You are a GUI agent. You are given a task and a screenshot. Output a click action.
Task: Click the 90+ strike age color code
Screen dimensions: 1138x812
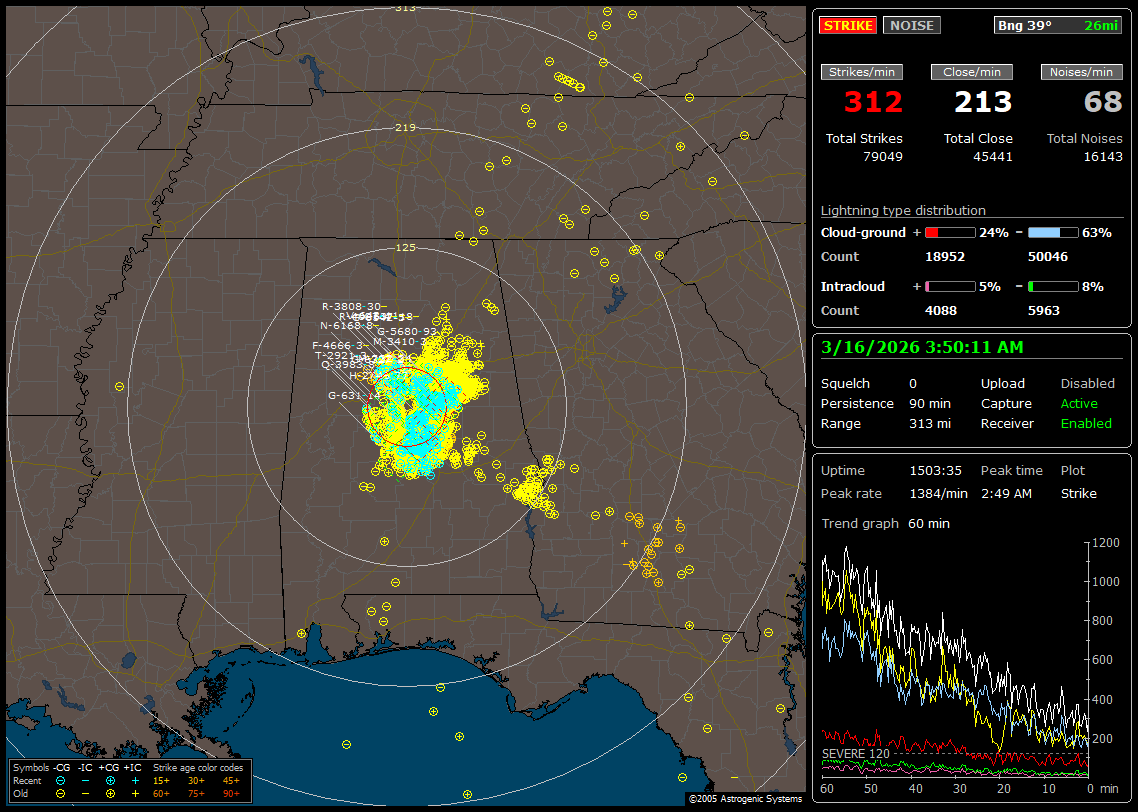tap(231, 793)
